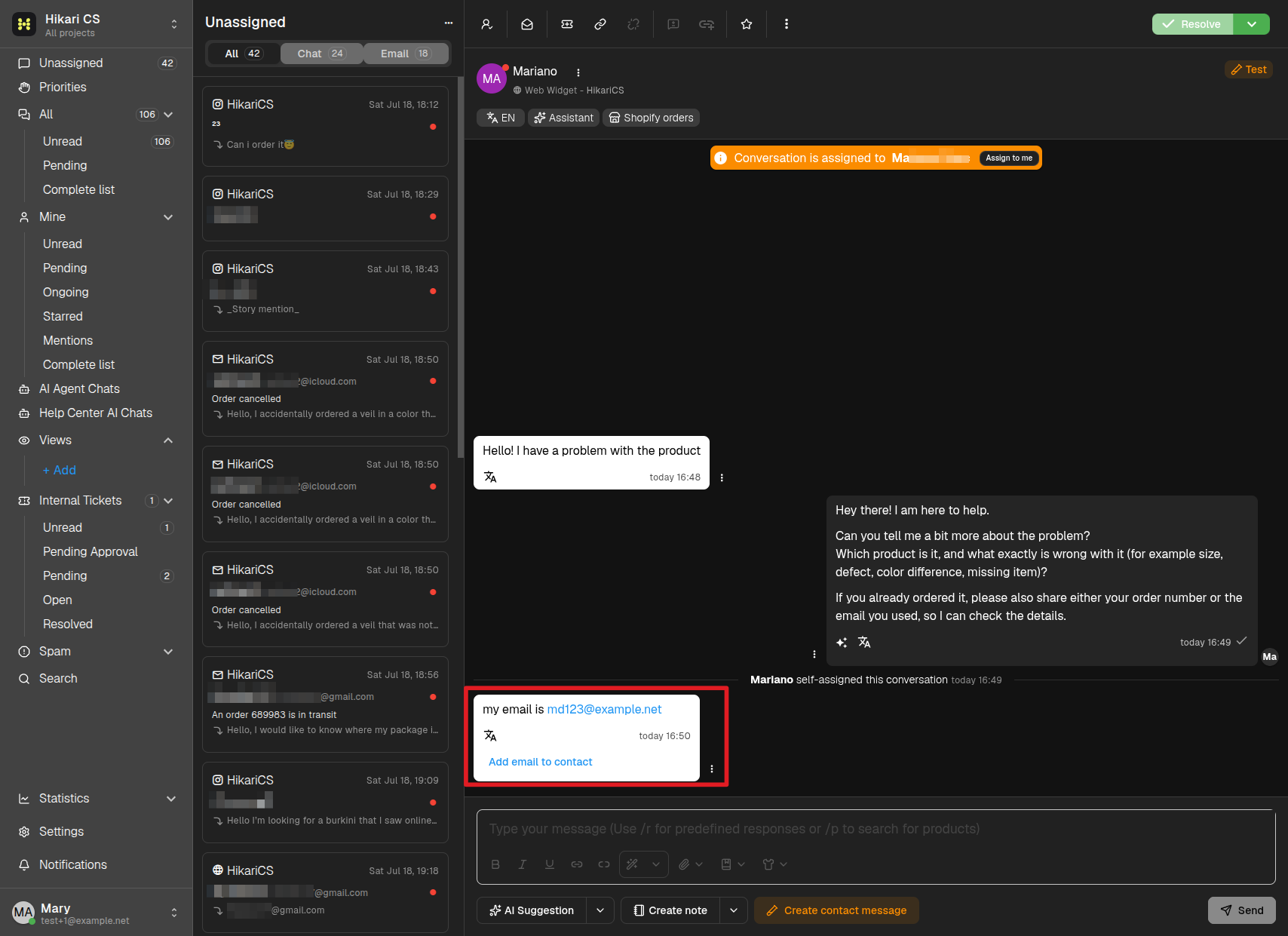1288x936 pixels.
Task: Open three-dot menu beside 'my email is' message
Action: click(712, 769)
